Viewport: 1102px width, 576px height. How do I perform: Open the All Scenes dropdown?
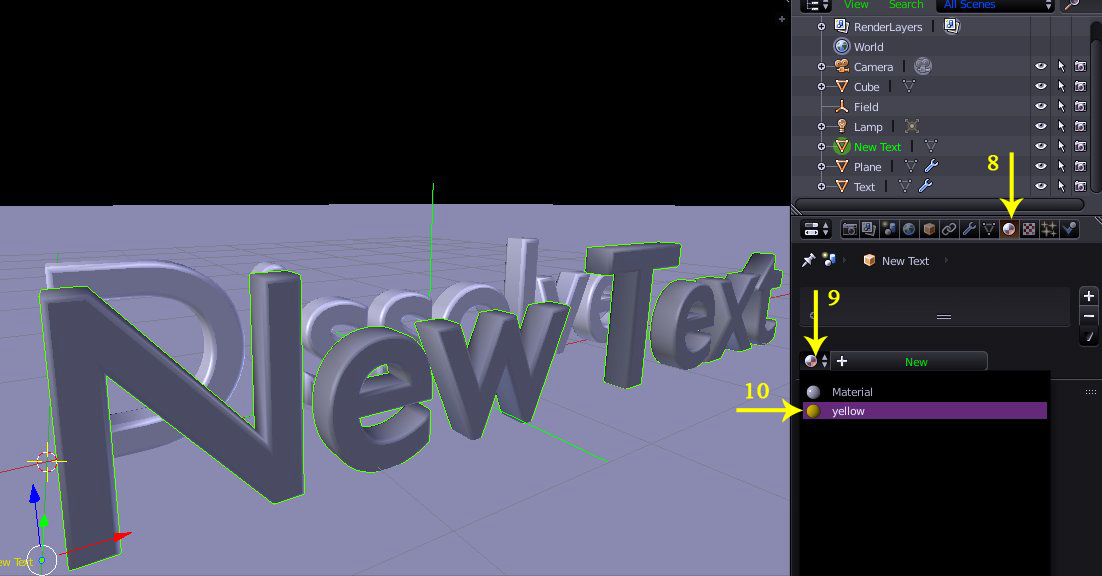pyautogui.click(x=995, y=6)
